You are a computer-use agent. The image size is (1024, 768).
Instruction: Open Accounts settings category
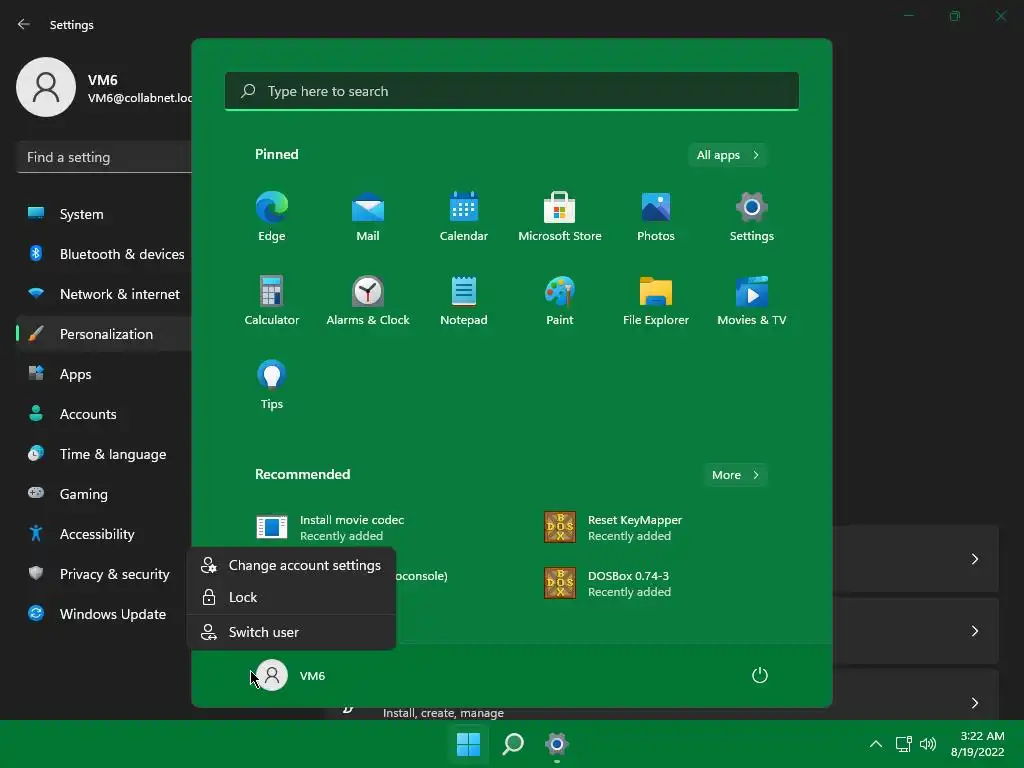pyautogui.click(x=104, y=414)
